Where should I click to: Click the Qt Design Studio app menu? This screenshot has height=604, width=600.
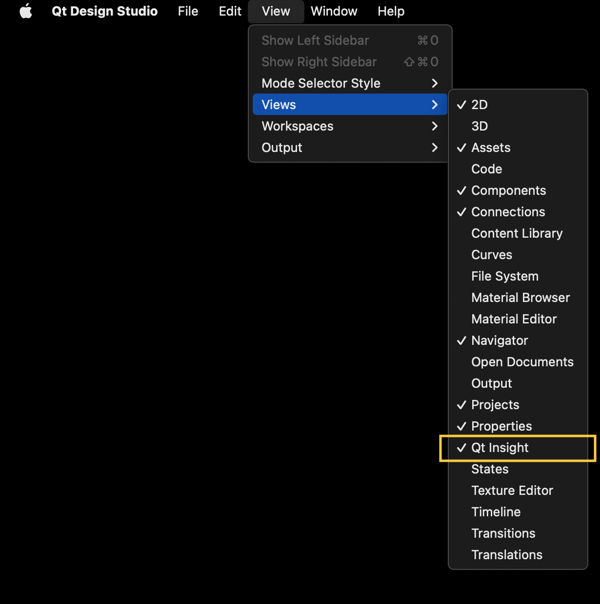[x=105, y=11]
